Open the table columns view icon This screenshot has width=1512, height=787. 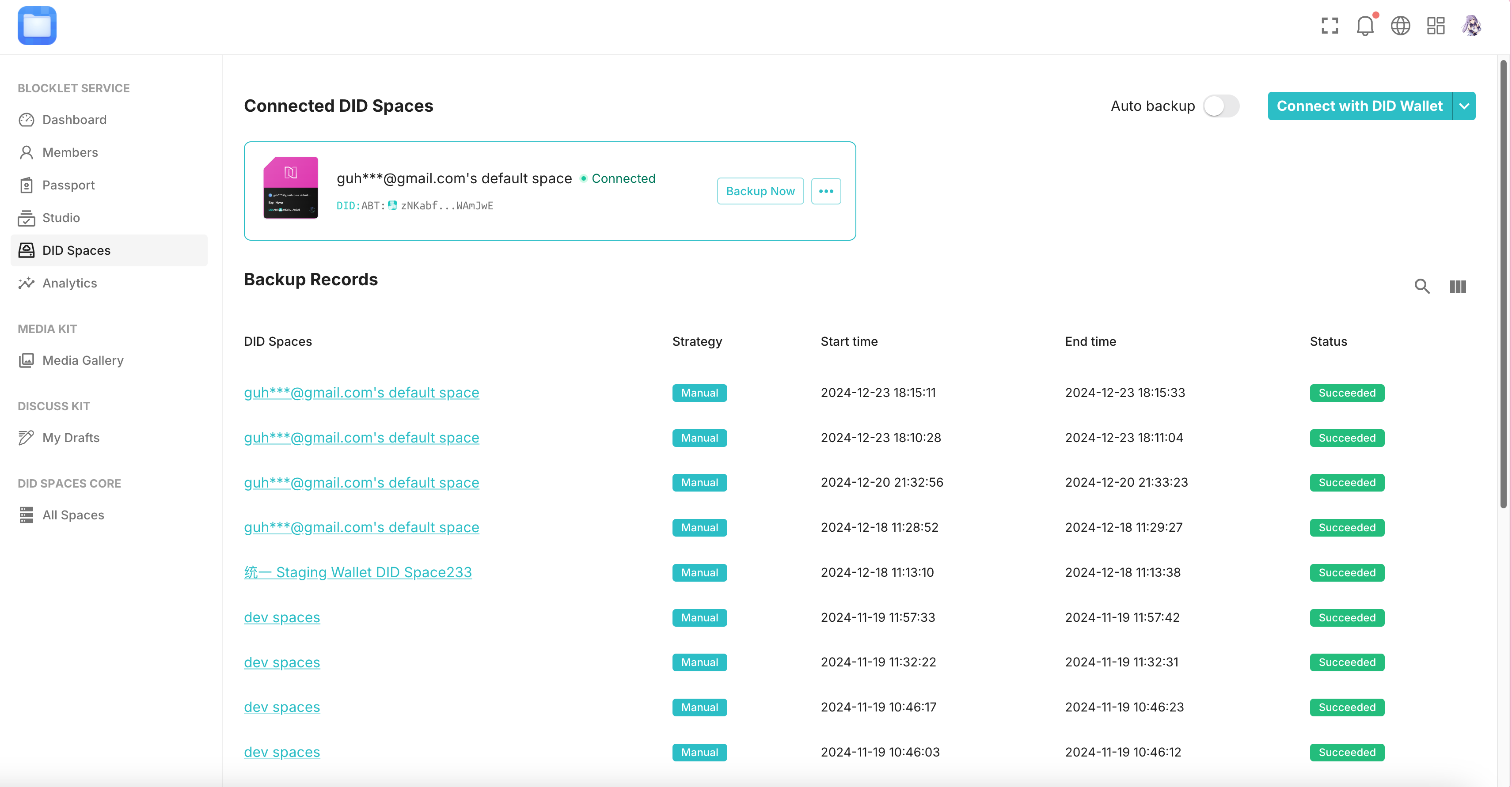pyautogui.click(x=1457, y=286)
